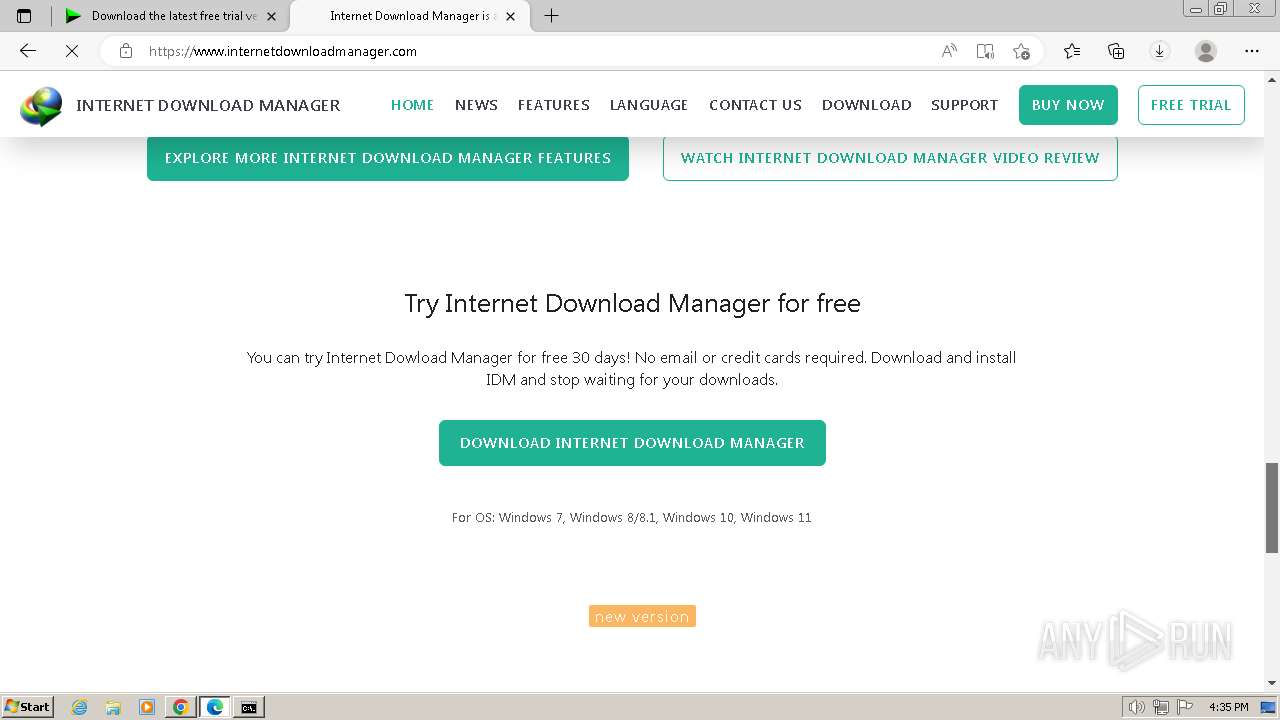Open Collections icon

(x=1116, y=51)
